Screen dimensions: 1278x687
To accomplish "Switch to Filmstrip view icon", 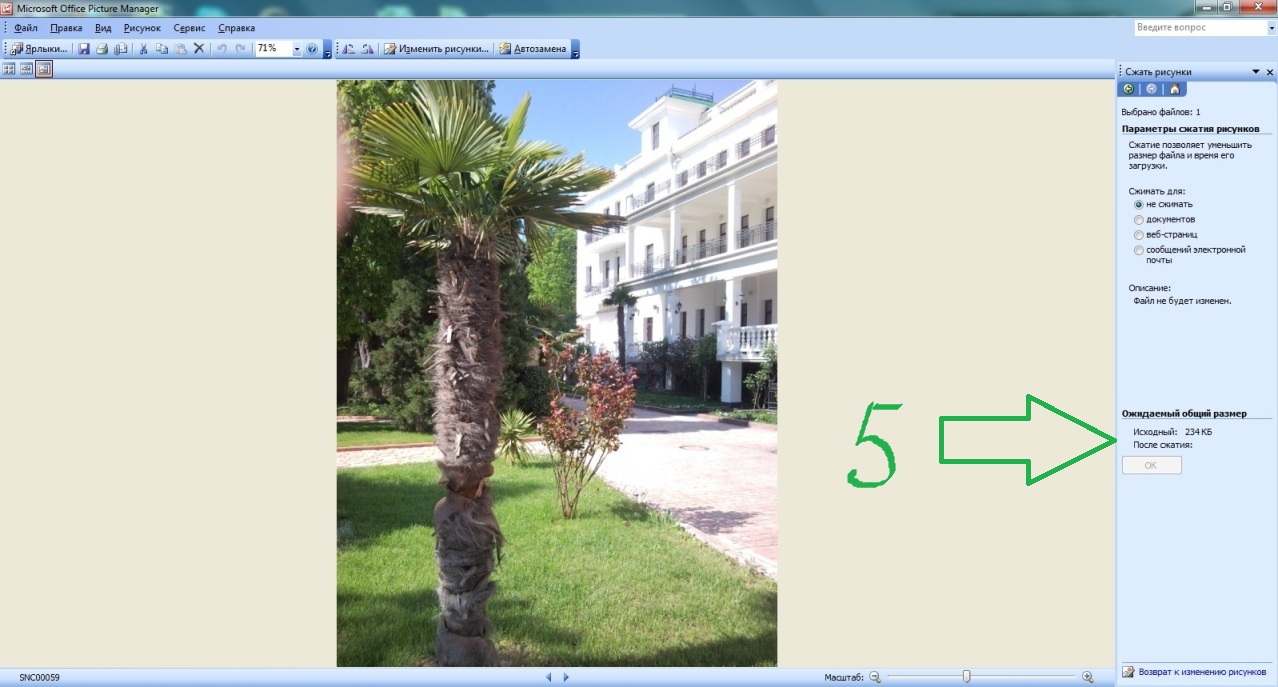I will (27, 69).
